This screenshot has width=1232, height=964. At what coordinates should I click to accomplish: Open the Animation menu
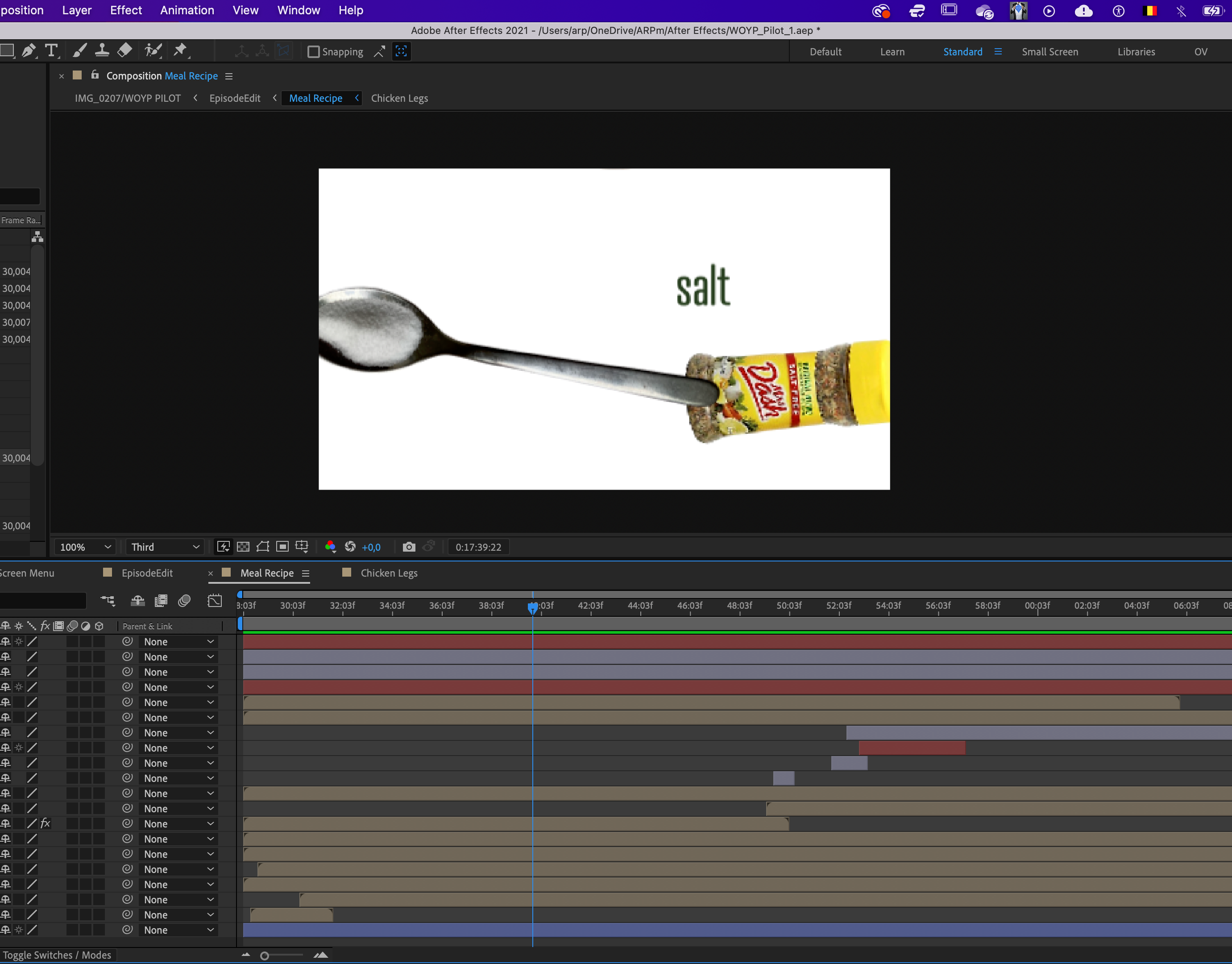pos(187,10)
